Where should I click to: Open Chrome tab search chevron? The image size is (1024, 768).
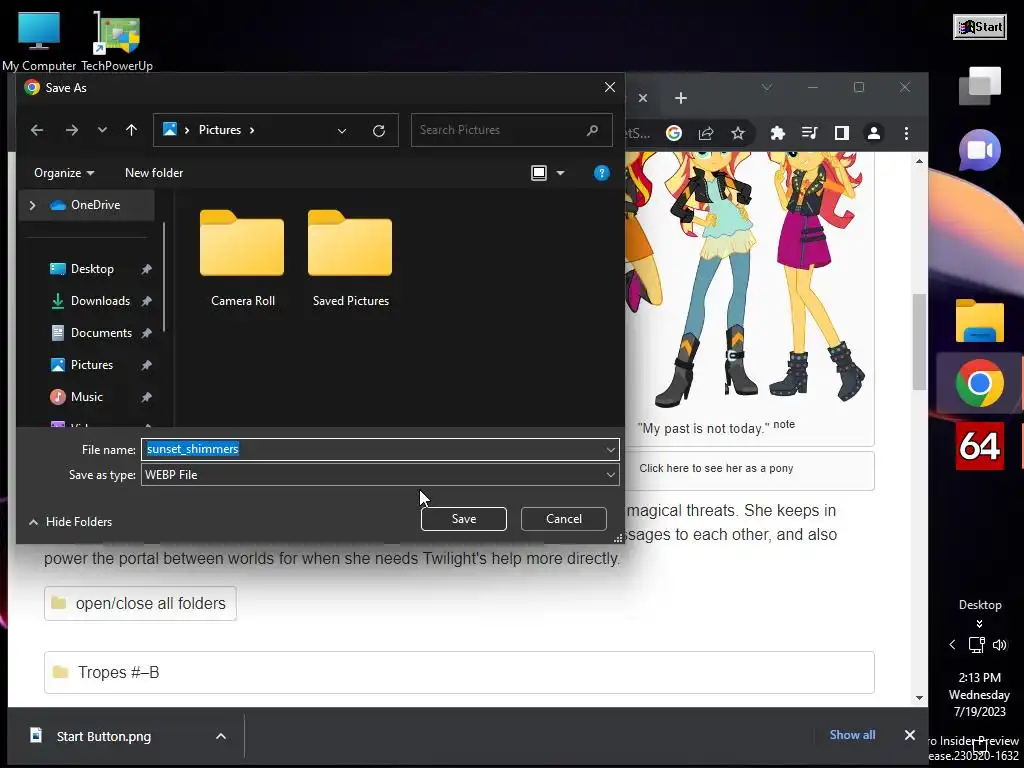pyautogui.click(x=767, y=87)
